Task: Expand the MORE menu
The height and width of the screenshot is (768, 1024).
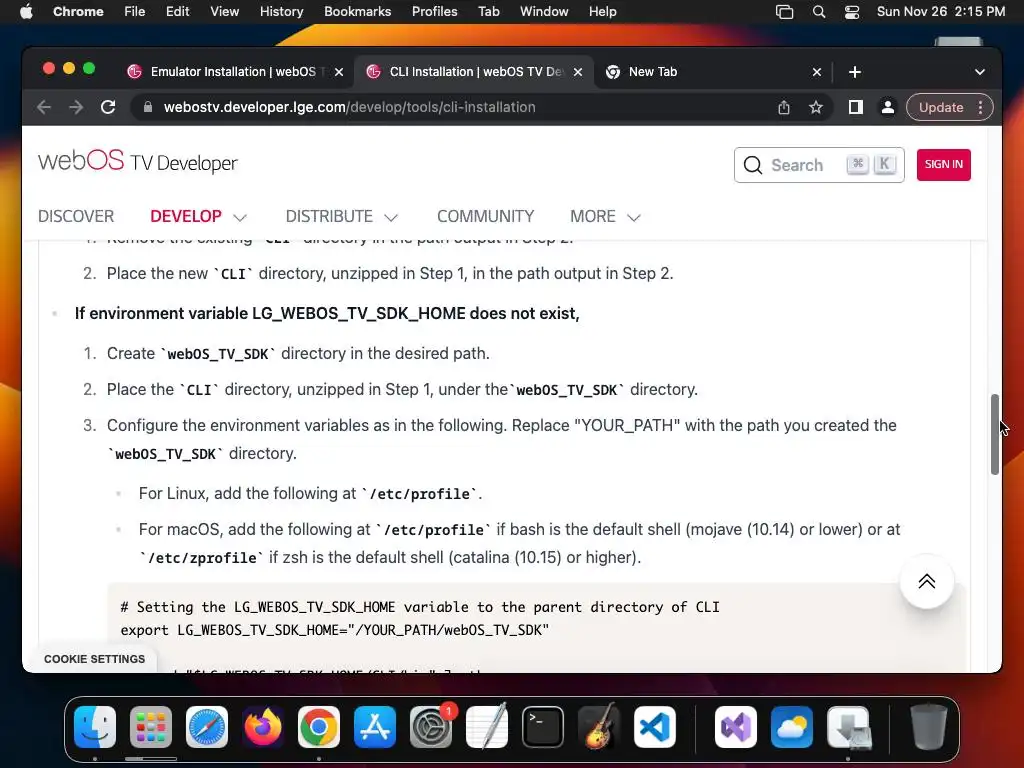Action: point(605,216)
